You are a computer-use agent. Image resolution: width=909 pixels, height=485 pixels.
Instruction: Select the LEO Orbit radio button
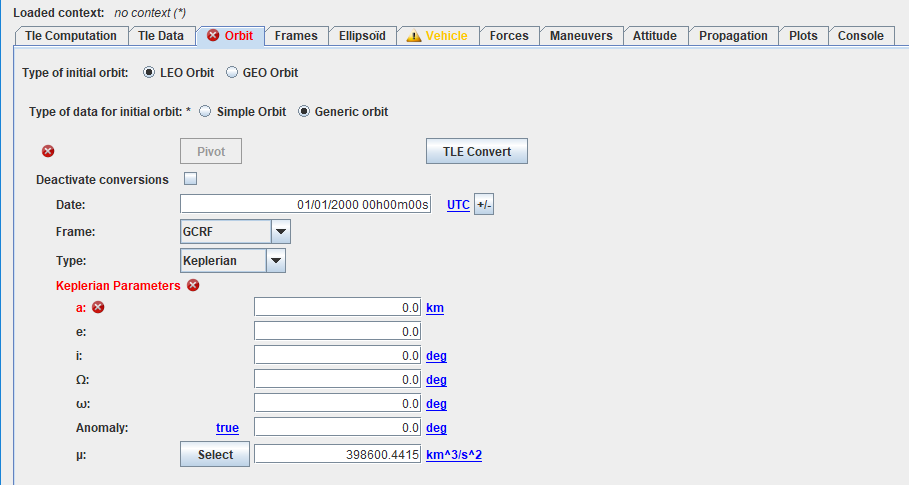point(150,73)
